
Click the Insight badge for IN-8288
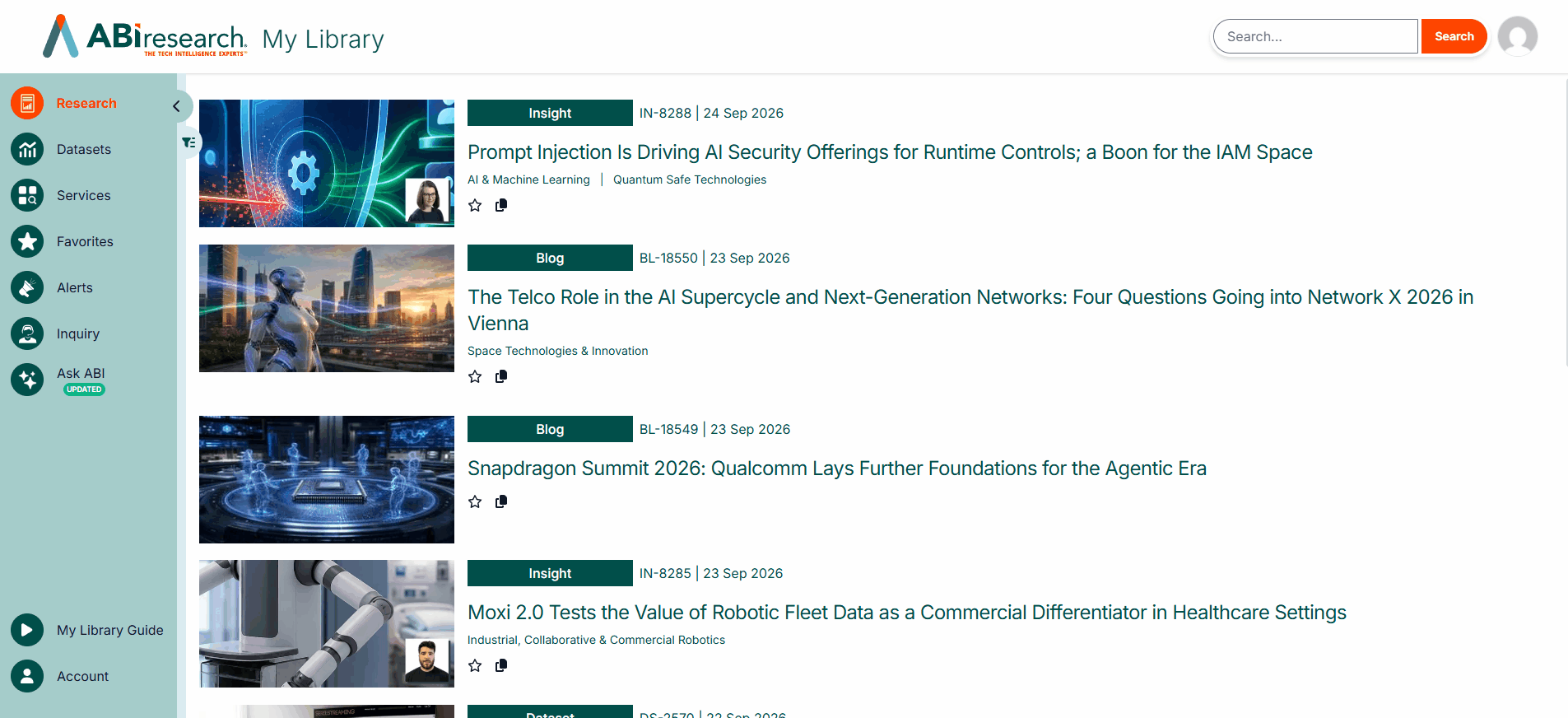(x=550, y=113)
